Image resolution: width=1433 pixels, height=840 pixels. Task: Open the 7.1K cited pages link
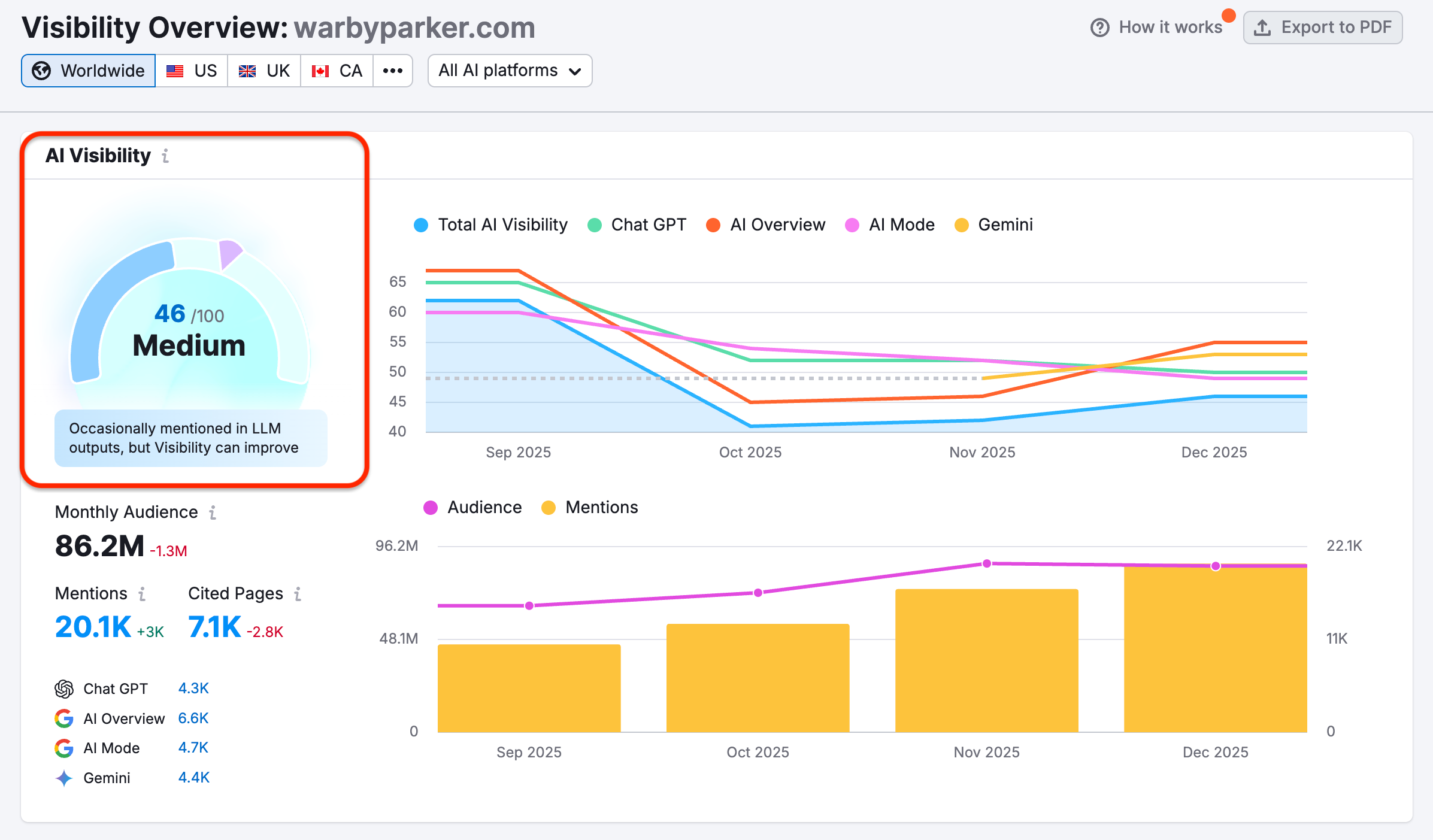pos(214,627)
